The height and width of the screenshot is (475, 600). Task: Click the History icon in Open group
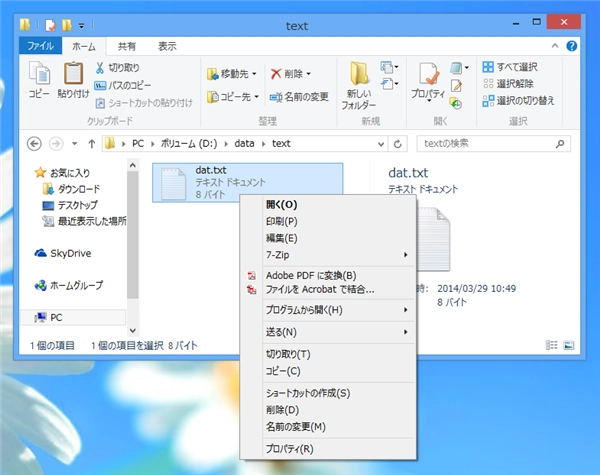[455, 103]
